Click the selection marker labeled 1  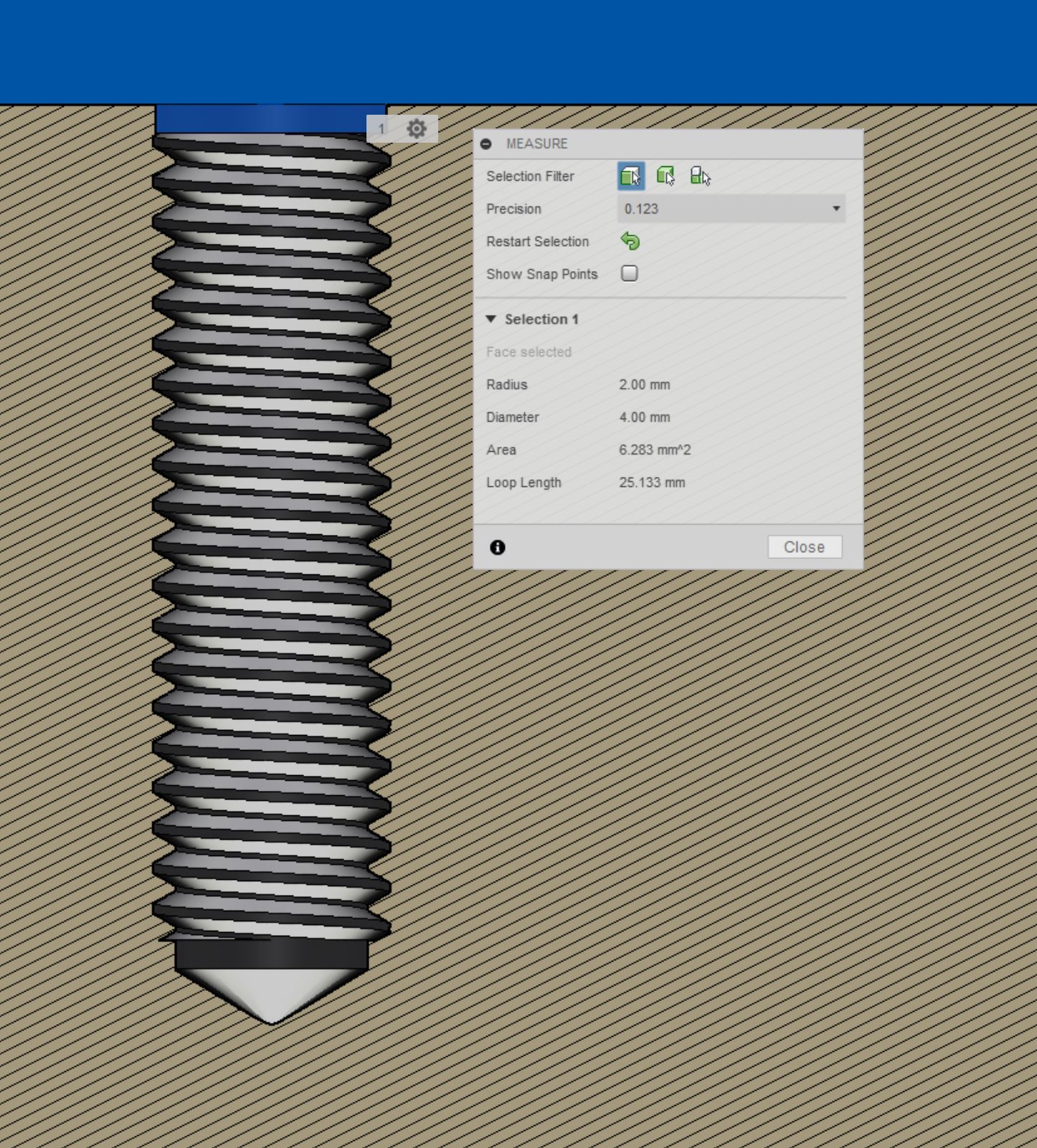[382, 129]
